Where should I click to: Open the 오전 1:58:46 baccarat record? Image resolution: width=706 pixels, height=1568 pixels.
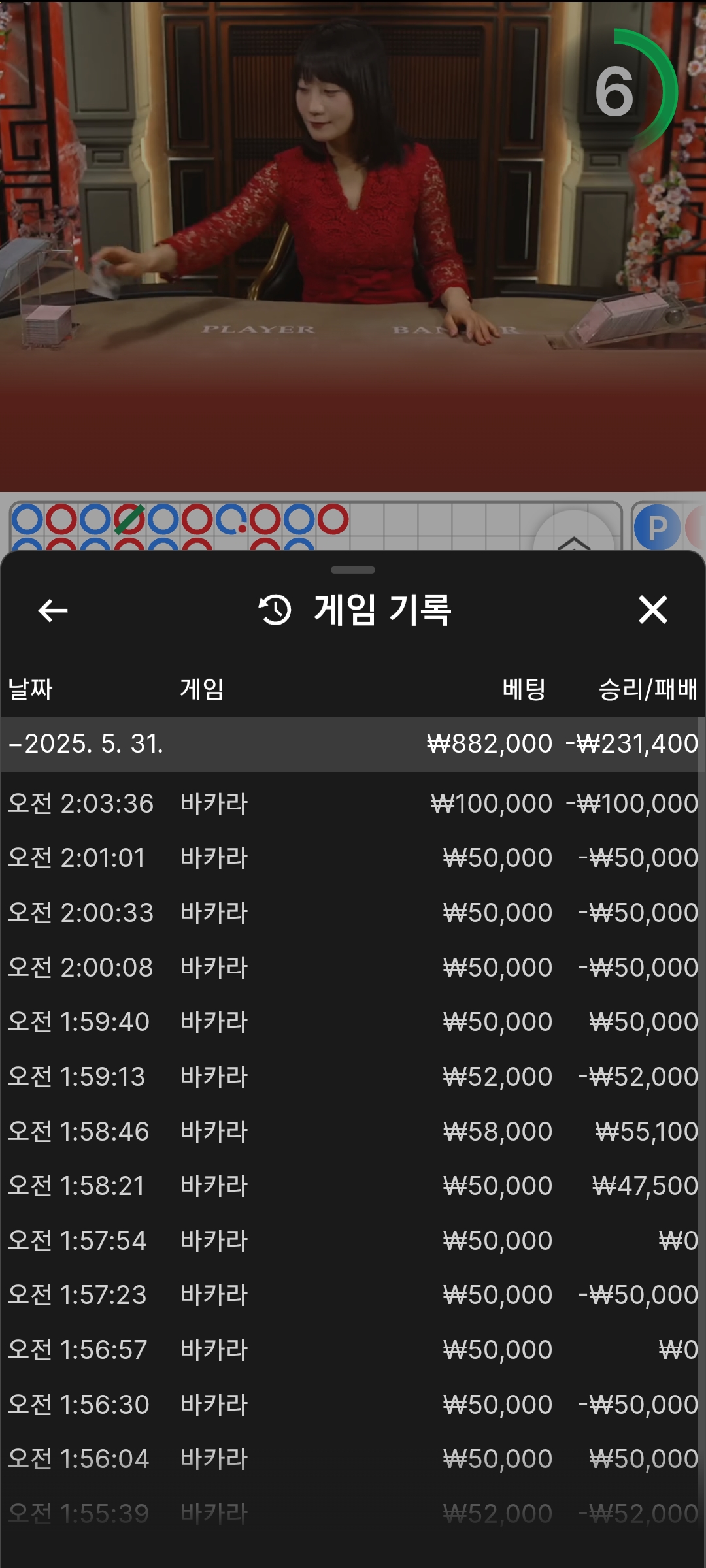pyautogui.click(x=353, y=1132)
